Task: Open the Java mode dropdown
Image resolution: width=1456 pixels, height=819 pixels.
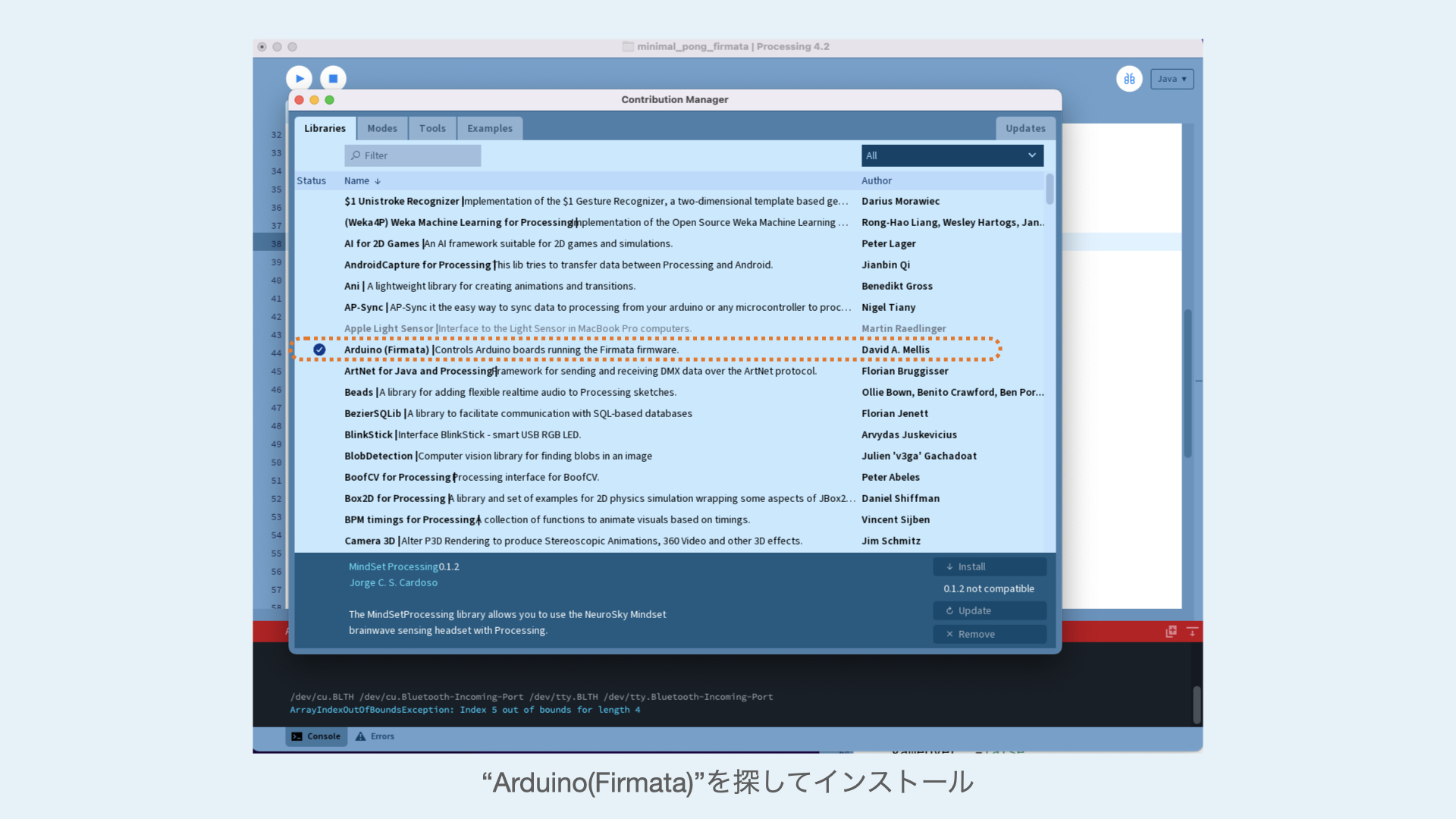Action: click(x=1172, y=79)
